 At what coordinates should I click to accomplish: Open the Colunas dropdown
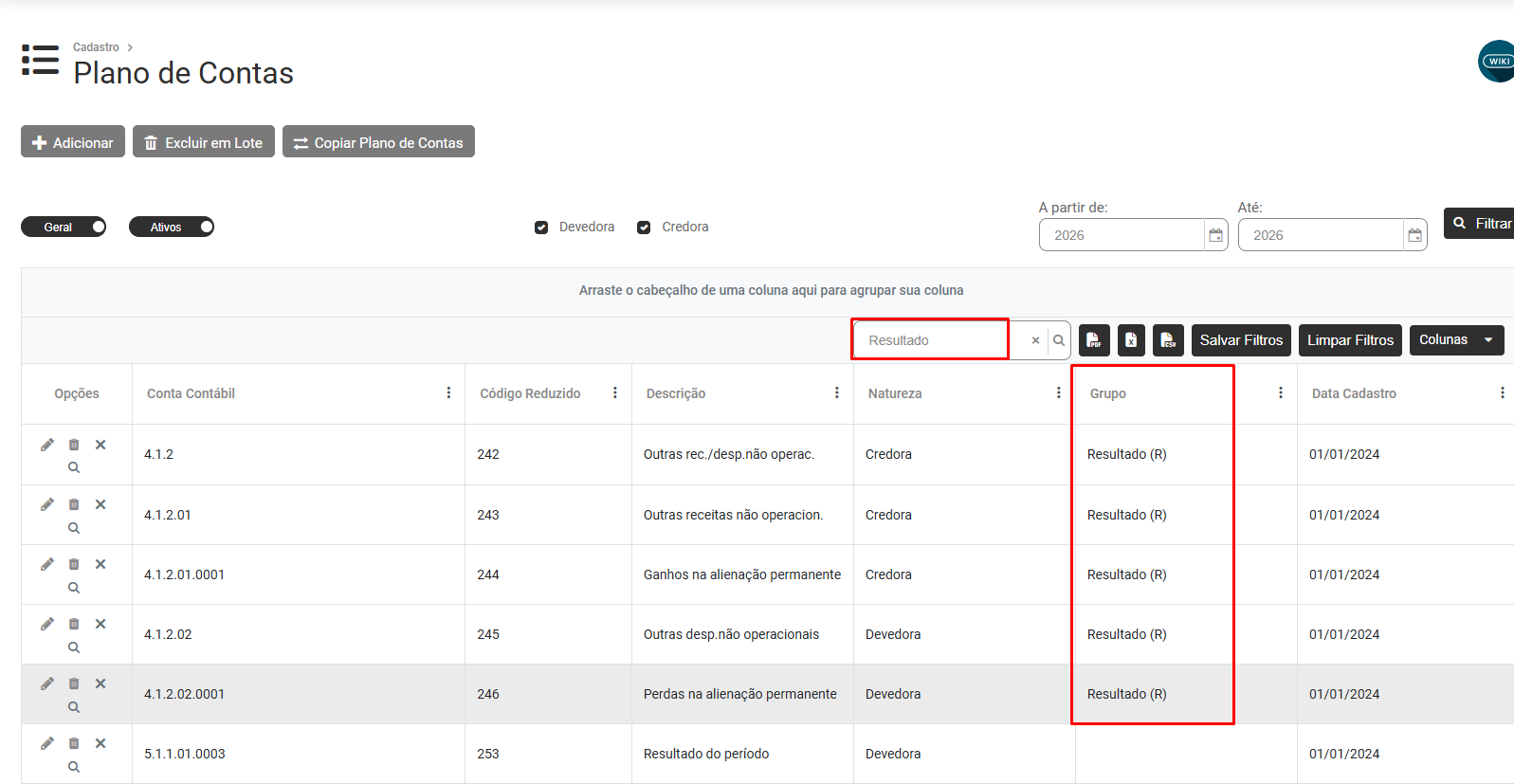click(1457, 340)
